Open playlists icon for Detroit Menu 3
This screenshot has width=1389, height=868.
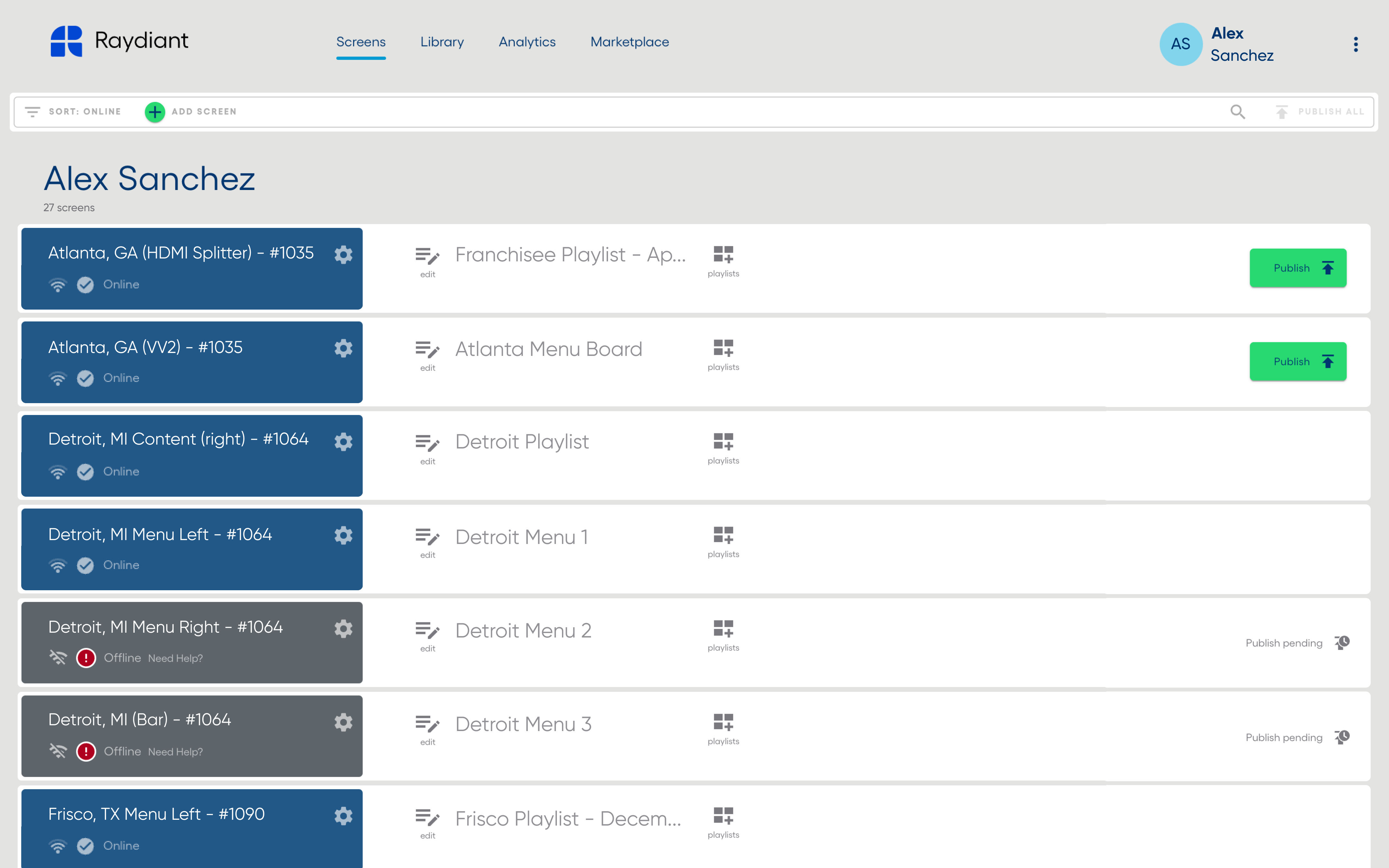click(722, 722)
